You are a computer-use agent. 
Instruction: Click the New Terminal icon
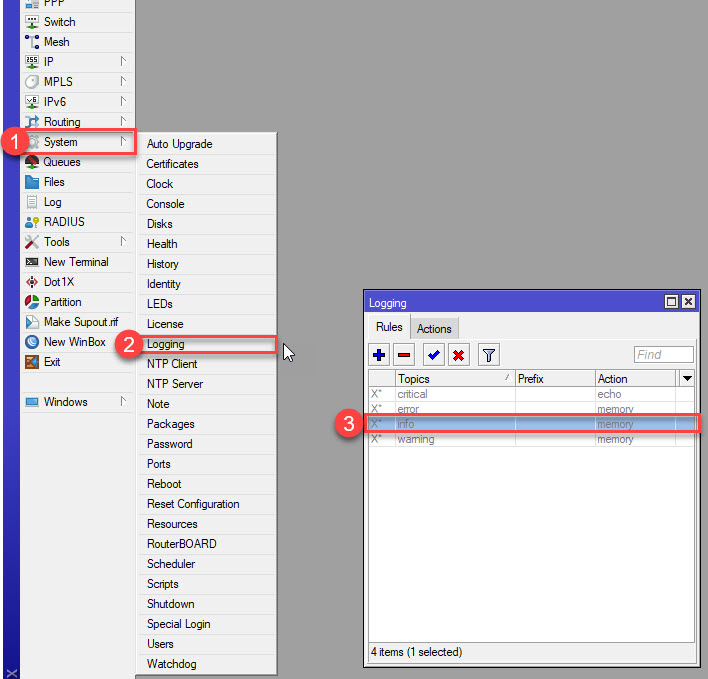click(32, 262)
